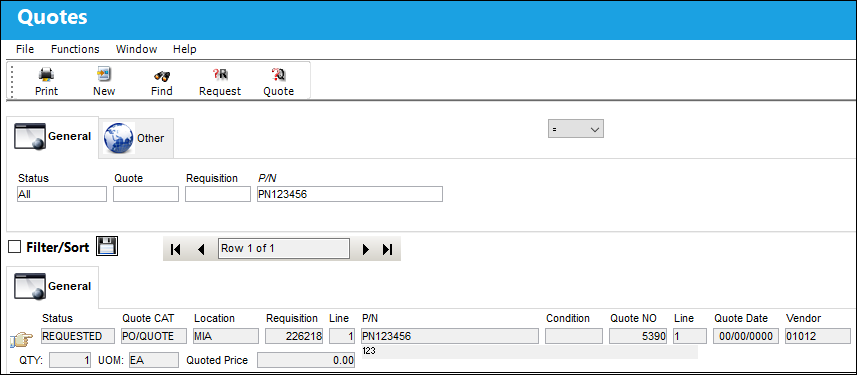The image size is (857, 375).
Task: Click the Vendor field 01012
Action: click(818, 336)
